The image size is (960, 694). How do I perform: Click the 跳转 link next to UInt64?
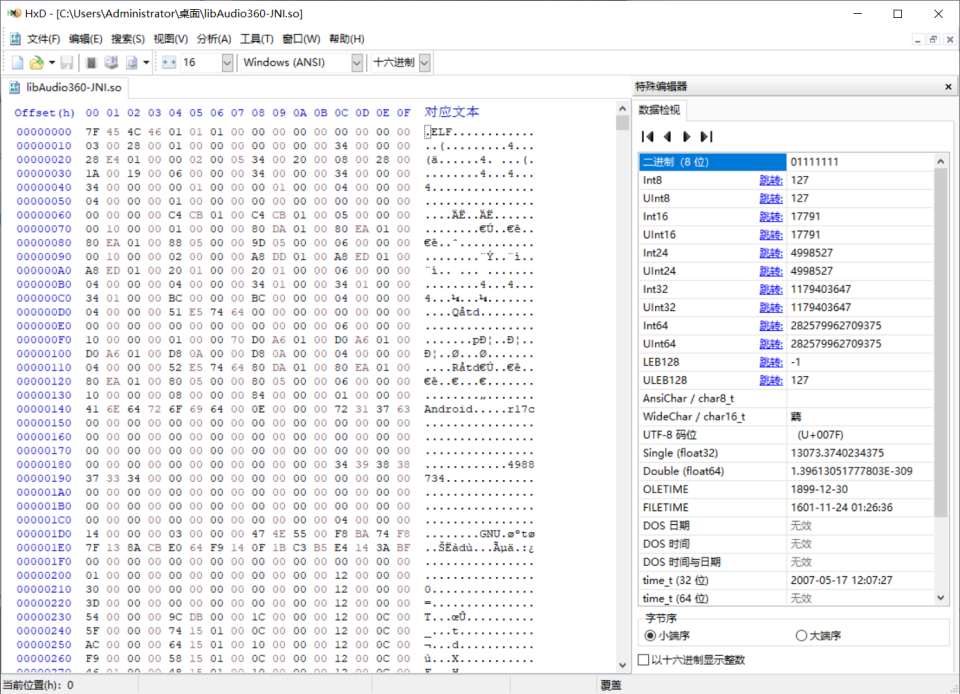[770, 343]
